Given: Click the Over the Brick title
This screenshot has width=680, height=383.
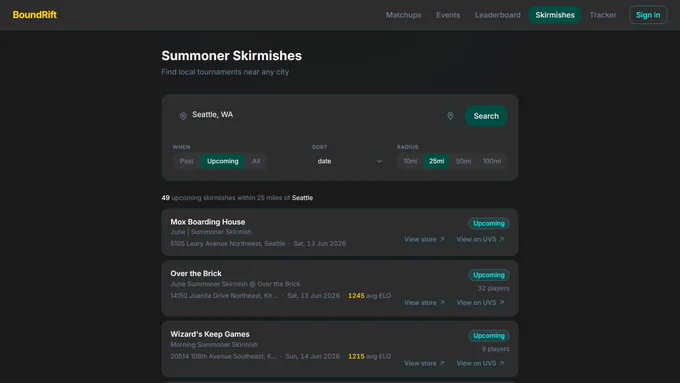Looking at the screenshot, I should point(196,273).
